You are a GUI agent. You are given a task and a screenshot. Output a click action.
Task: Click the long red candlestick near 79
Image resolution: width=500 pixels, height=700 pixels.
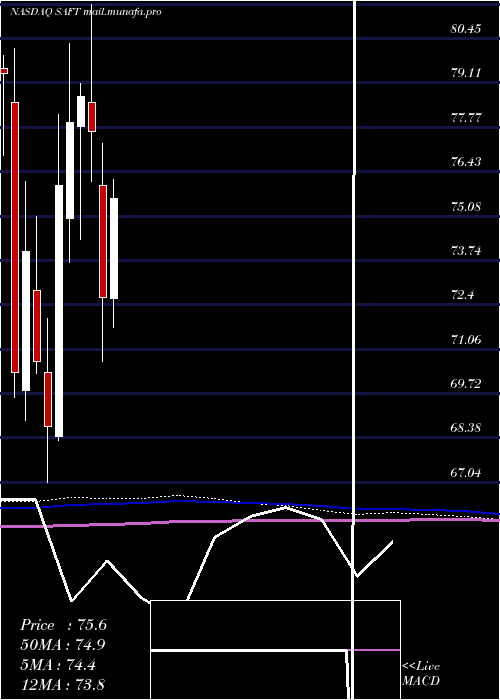click(x=15, y=237)
